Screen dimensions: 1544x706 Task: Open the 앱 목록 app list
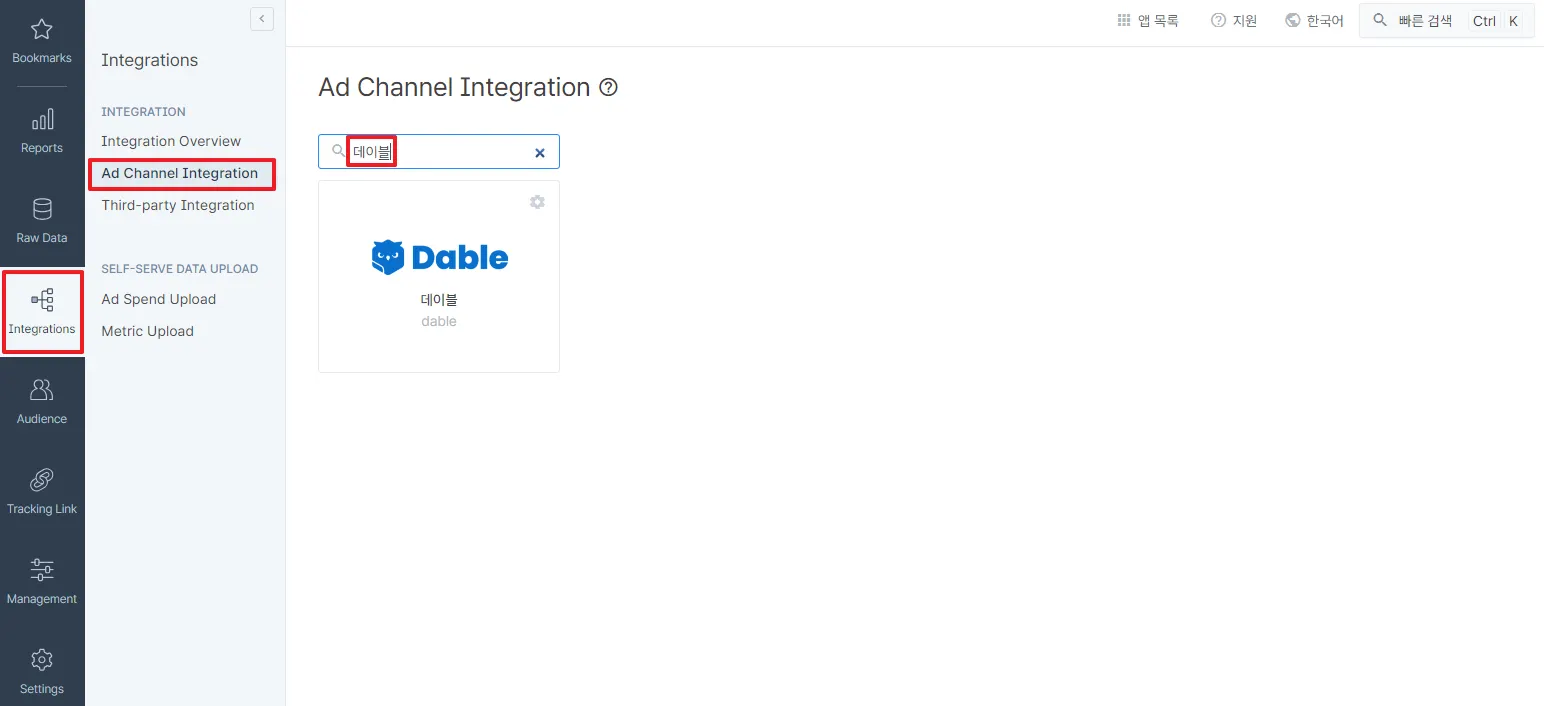point(1148,20)
